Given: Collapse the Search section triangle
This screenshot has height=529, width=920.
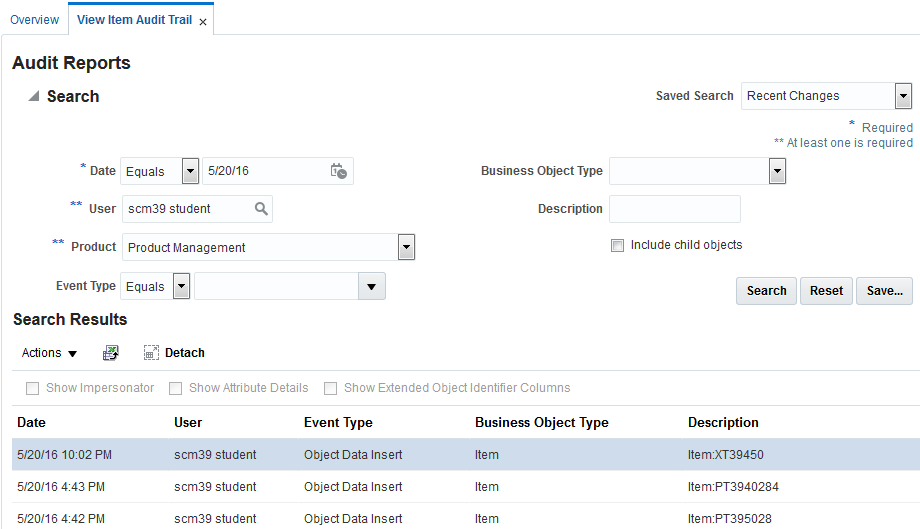Looking at the screenshot, I should (x=33, y=97).
